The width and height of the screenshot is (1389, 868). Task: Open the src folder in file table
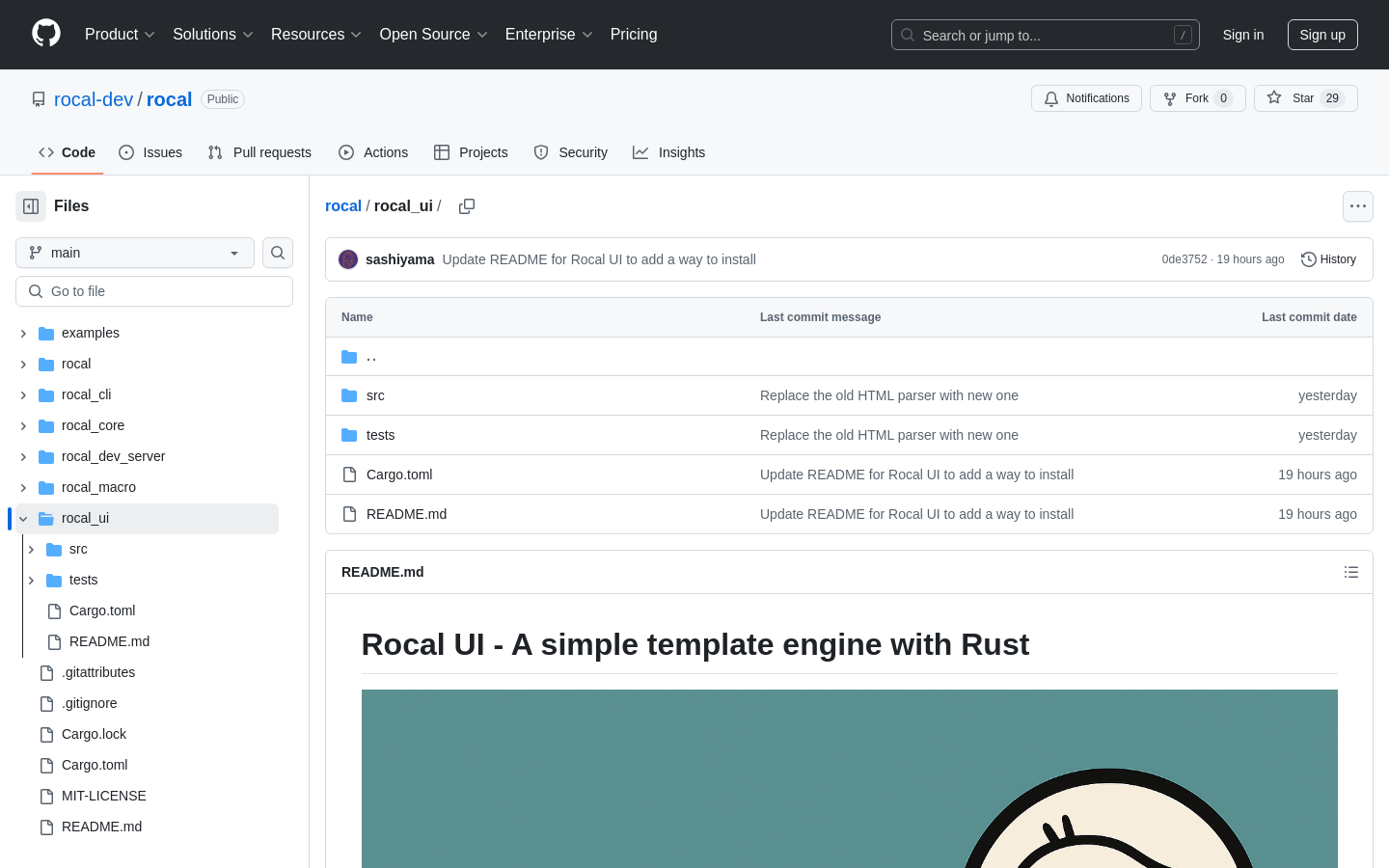coord(375,395)
